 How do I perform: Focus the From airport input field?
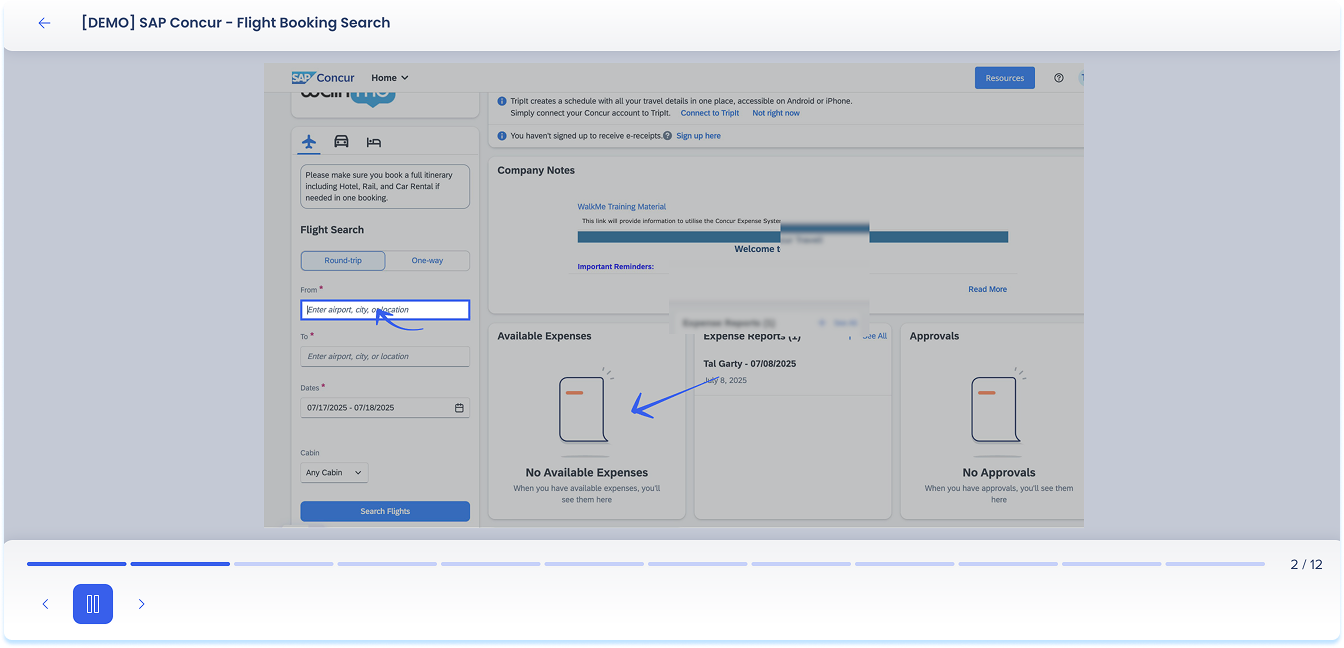click(385, 310)
